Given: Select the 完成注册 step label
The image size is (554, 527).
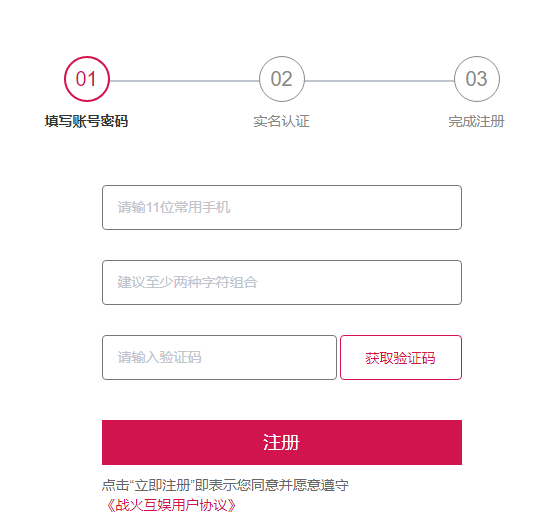Looking at the screenshot, I should (x=476, y=121).
